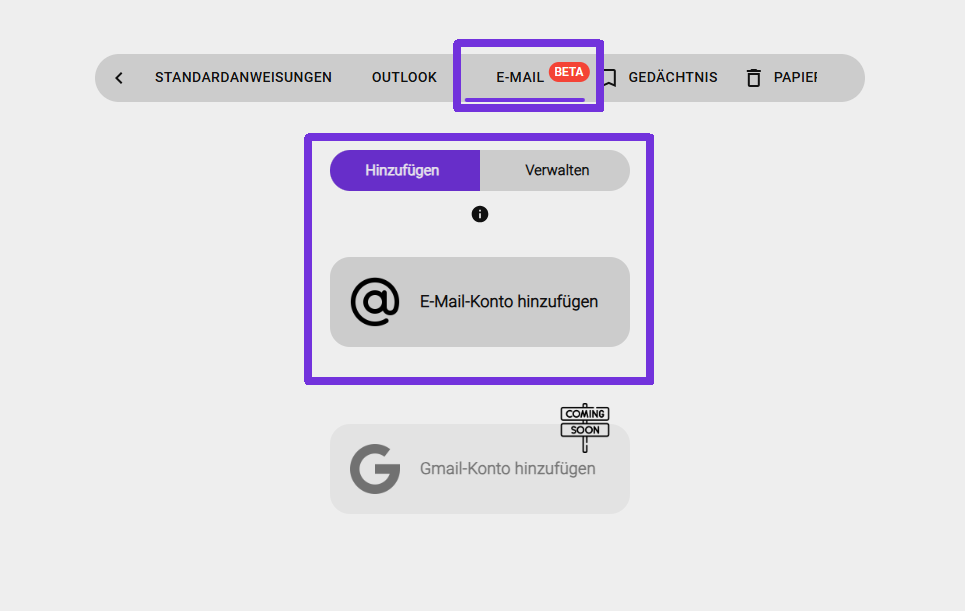
Task: Select the E-Mail tab label
Action: point(520,77)
